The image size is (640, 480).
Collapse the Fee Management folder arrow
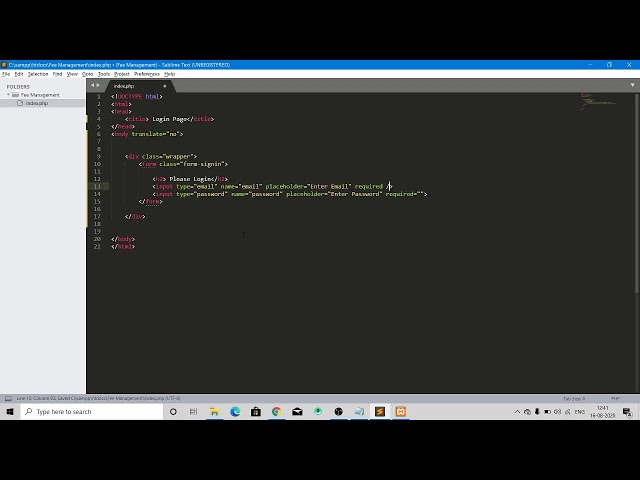(x=8, y=95)
